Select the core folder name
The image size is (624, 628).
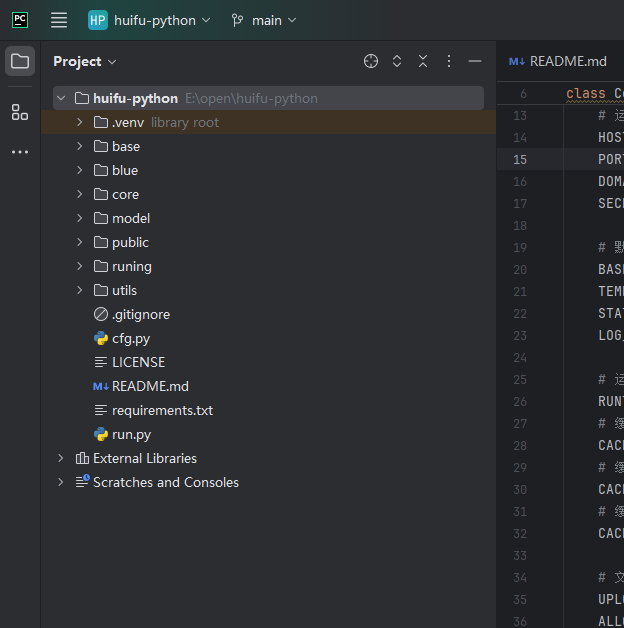[125, 195]
